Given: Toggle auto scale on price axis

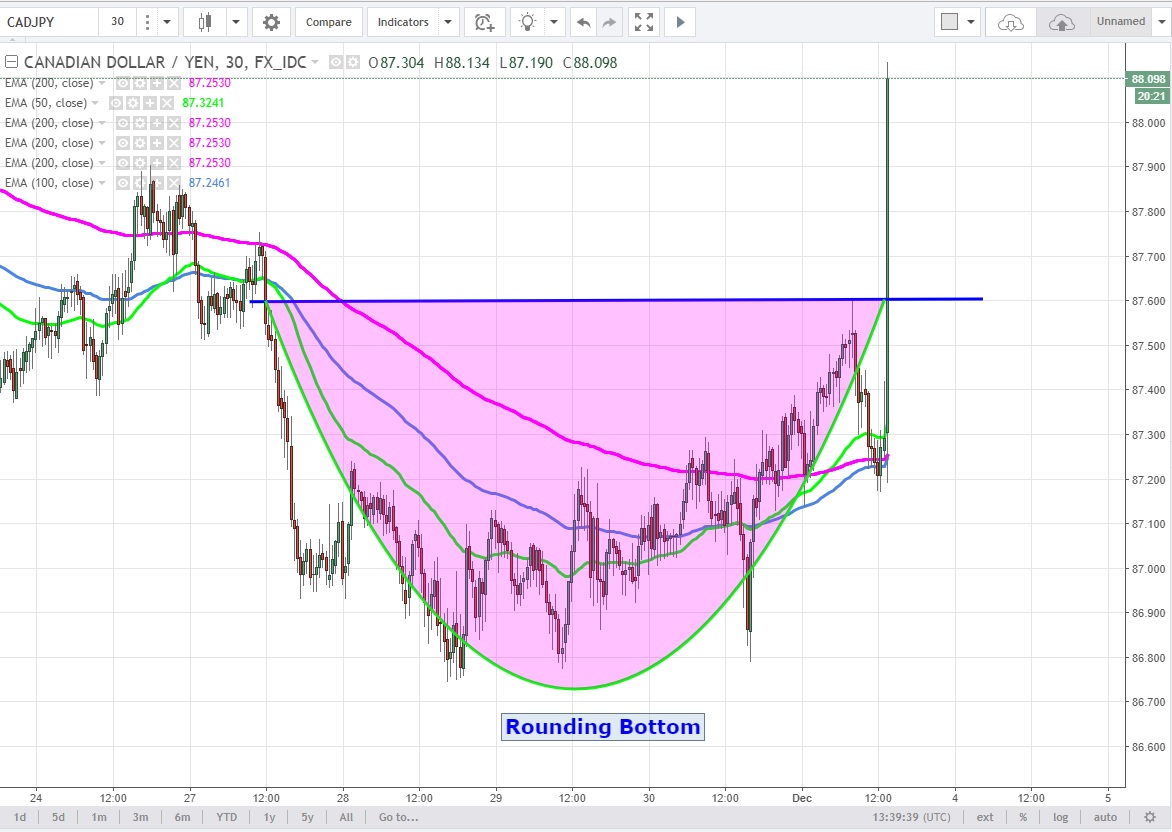Looking at the screenshot, I should coord(1105,817).
